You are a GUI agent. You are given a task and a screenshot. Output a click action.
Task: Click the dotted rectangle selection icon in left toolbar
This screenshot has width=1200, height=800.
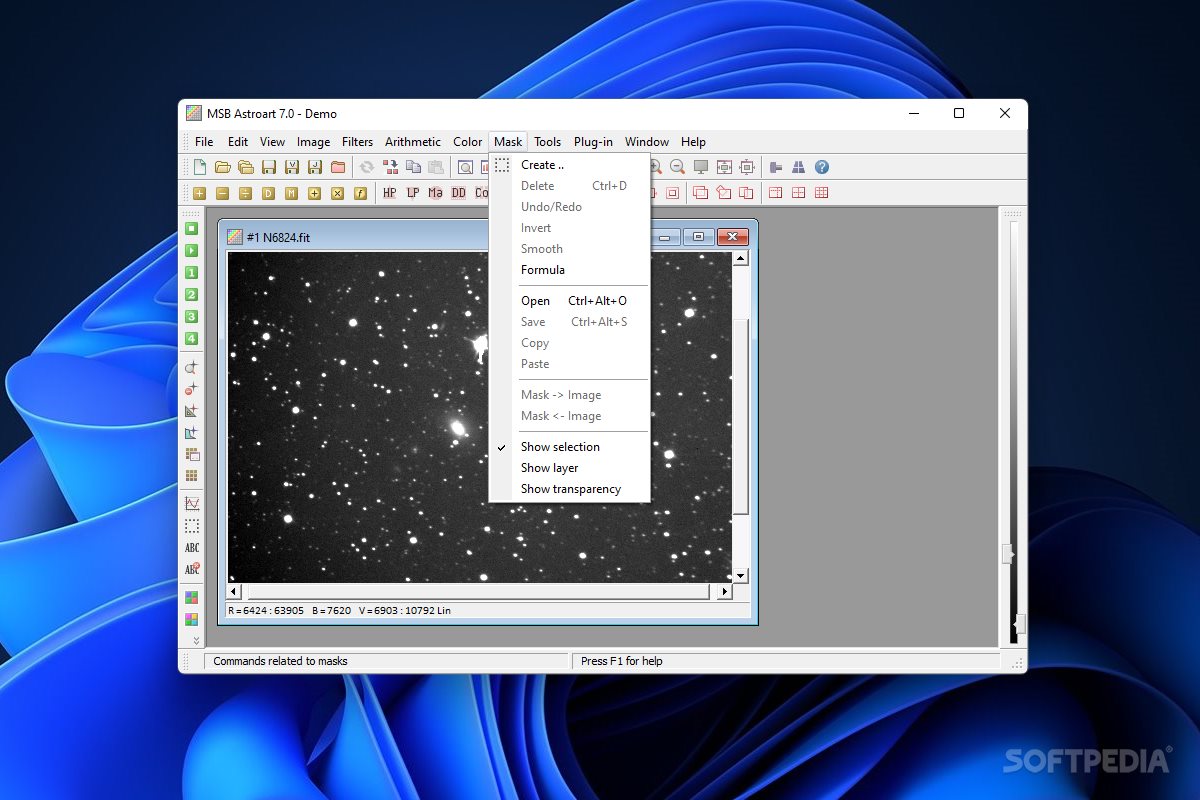pos(191,525)
